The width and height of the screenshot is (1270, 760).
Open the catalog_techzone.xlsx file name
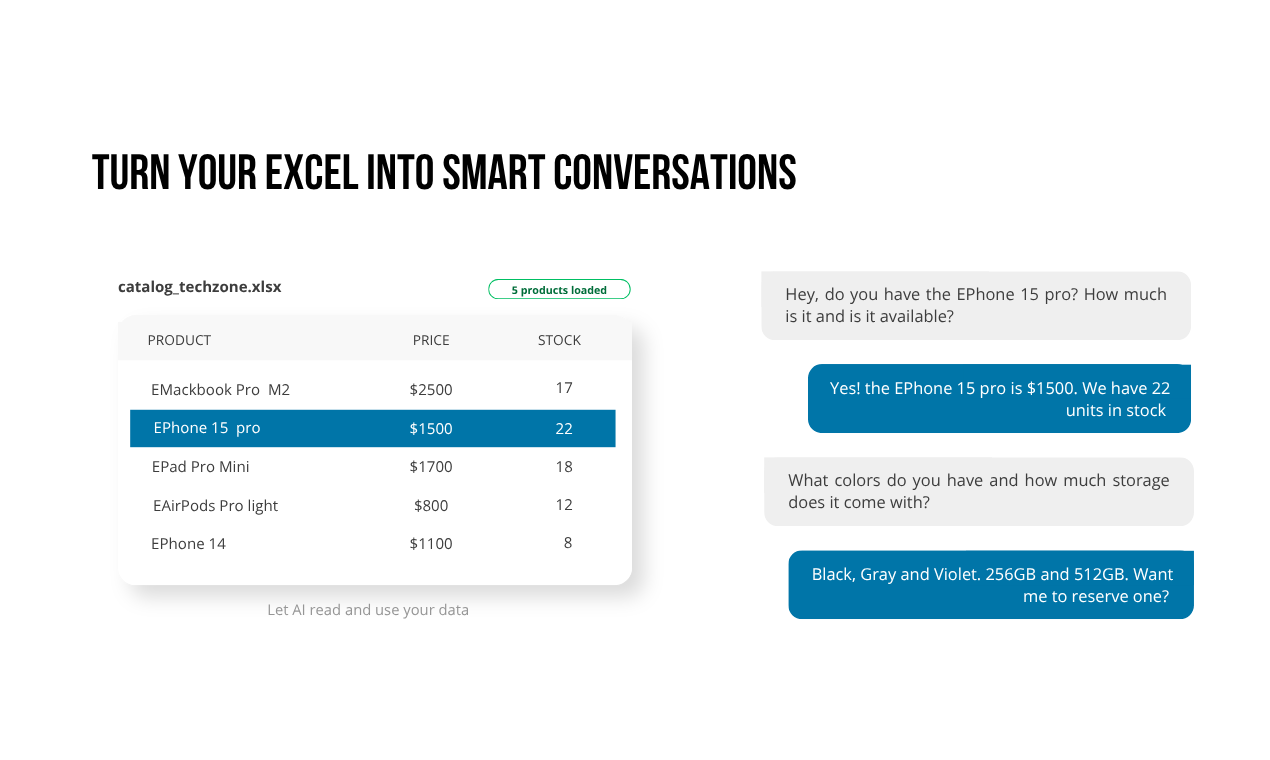pyautogui.click(x=200, y=287)
